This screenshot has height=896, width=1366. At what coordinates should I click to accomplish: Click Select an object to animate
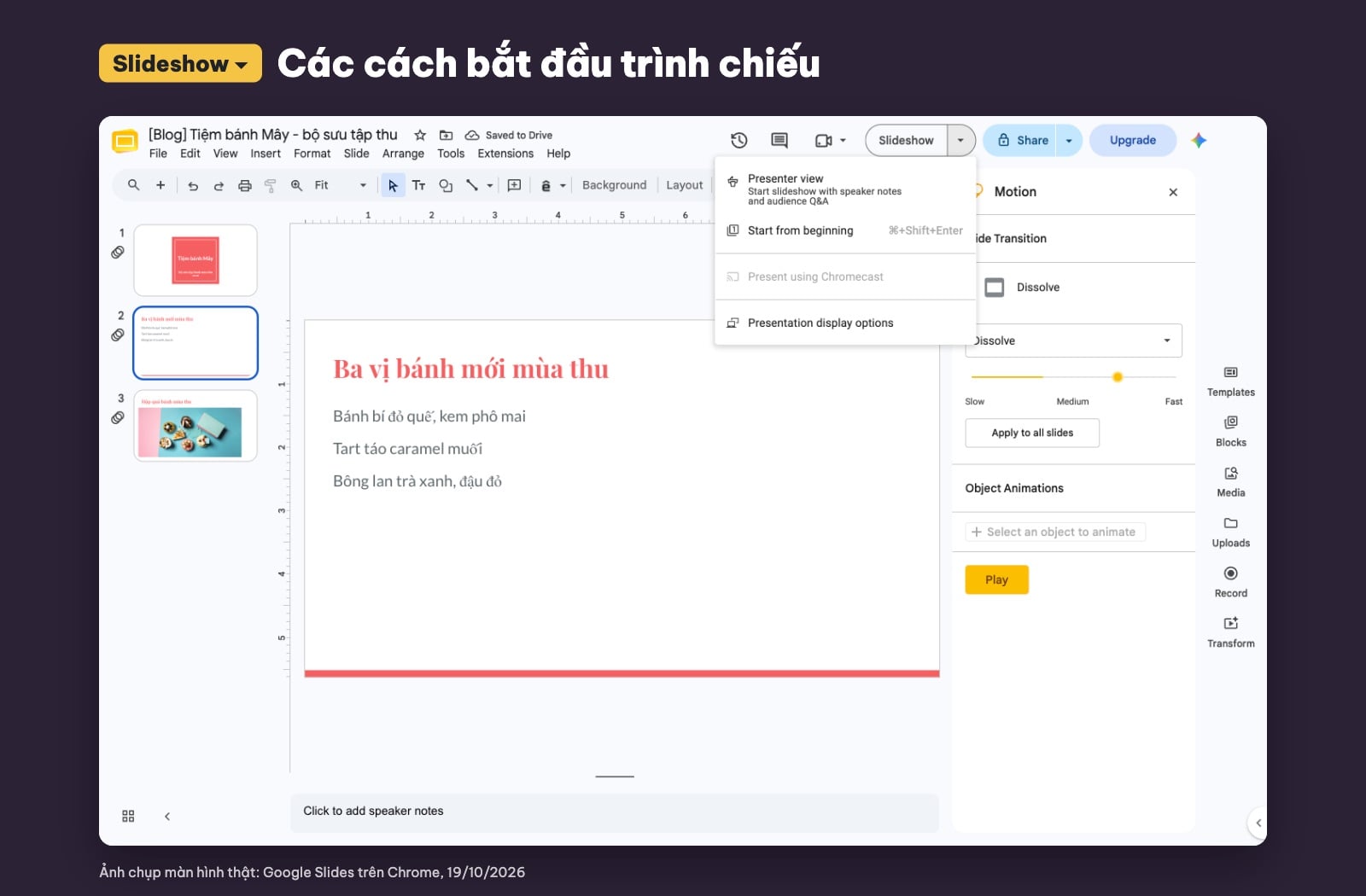point(1055,532)
